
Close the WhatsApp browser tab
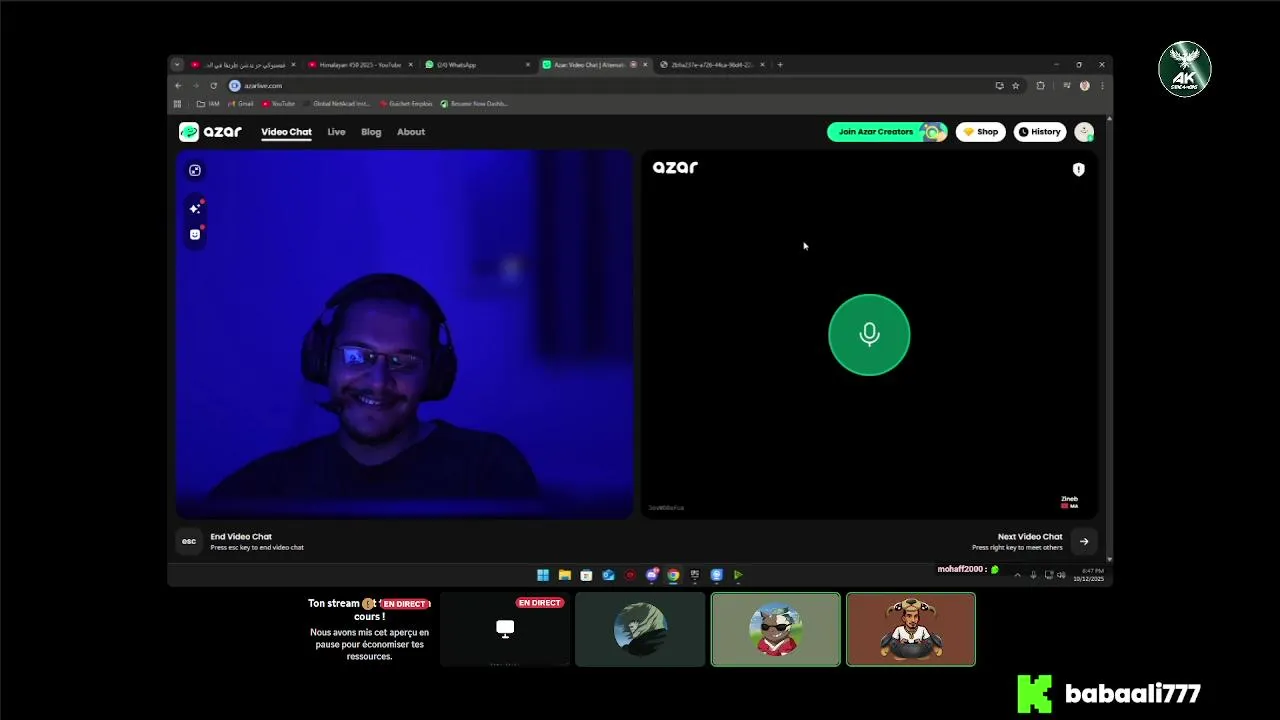[528, 65]
